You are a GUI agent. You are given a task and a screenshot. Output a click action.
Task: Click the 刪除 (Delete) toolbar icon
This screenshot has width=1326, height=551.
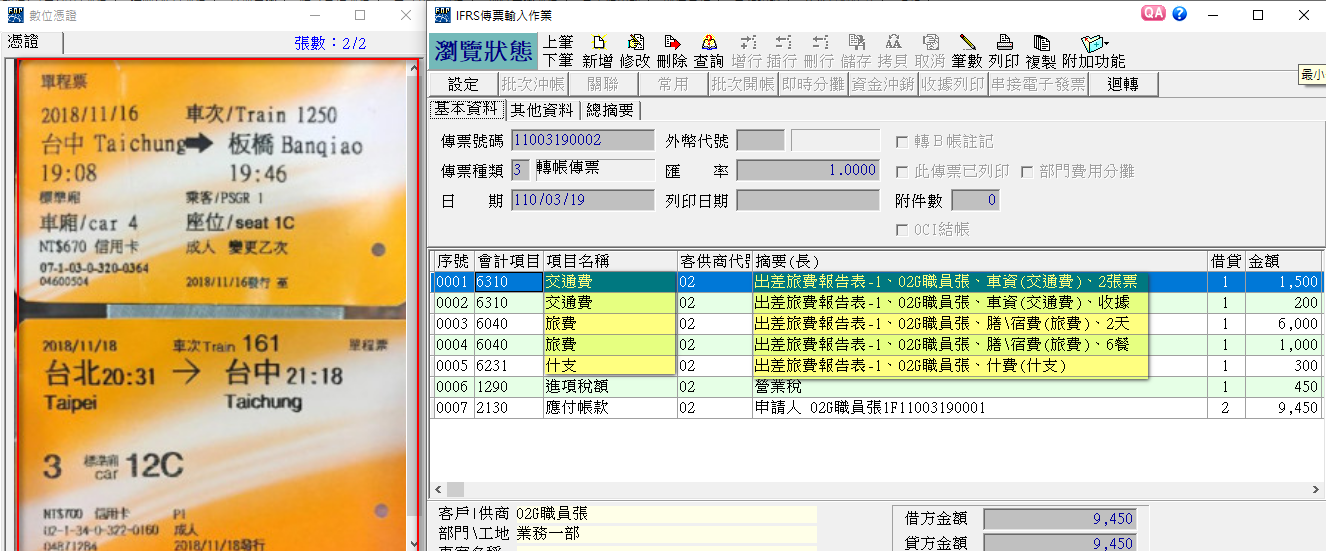coord(672,51)
